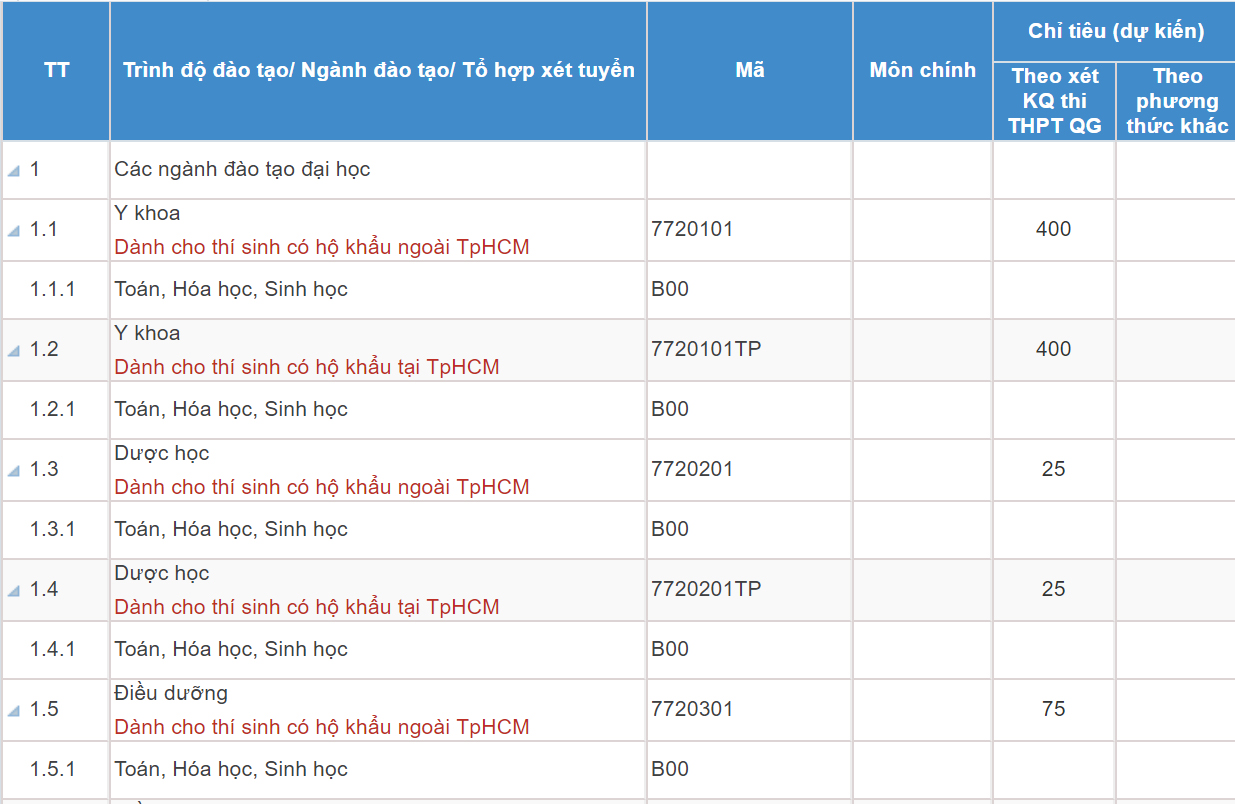
Task: Select code 7720101TP cell
Action: point(705,349)
